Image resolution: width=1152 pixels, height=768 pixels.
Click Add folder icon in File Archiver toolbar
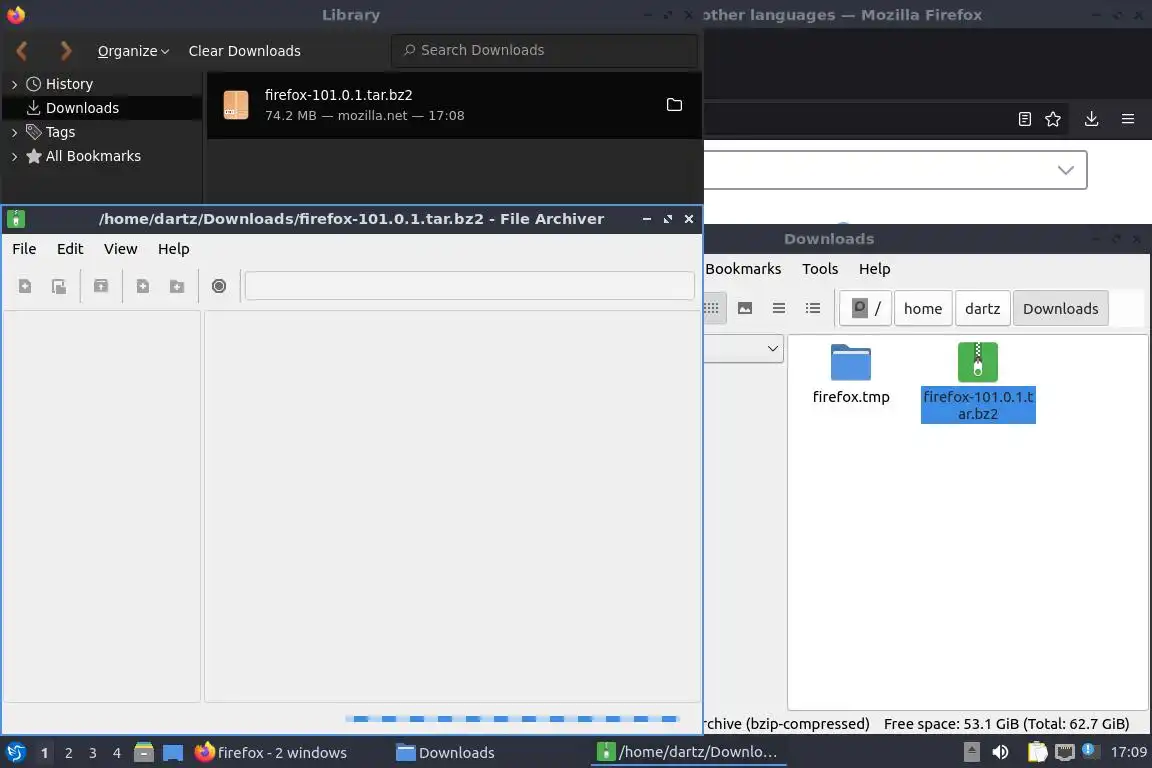177,286
